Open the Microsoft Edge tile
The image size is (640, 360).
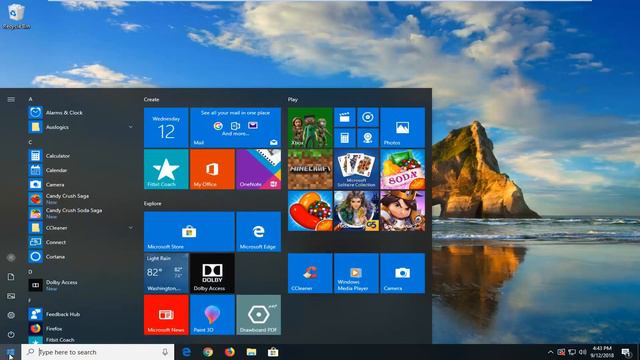(x=258, y=231)
